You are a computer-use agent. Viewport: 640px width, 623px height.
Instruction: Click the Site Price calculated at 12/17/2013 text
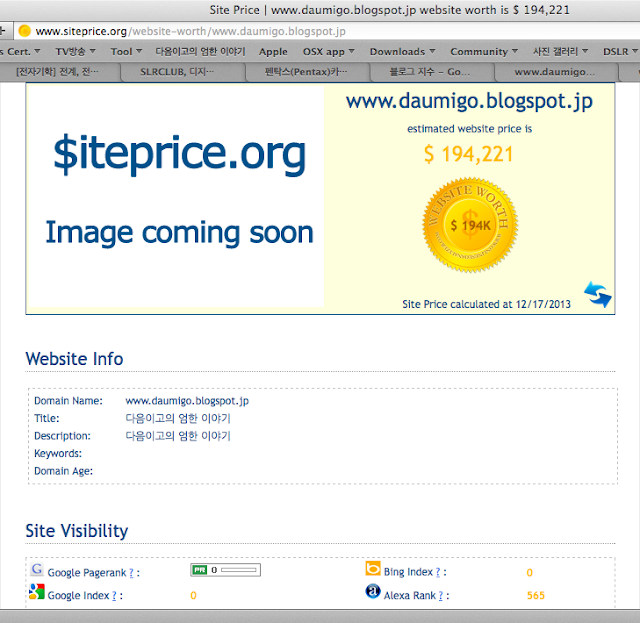coord(487,304)
